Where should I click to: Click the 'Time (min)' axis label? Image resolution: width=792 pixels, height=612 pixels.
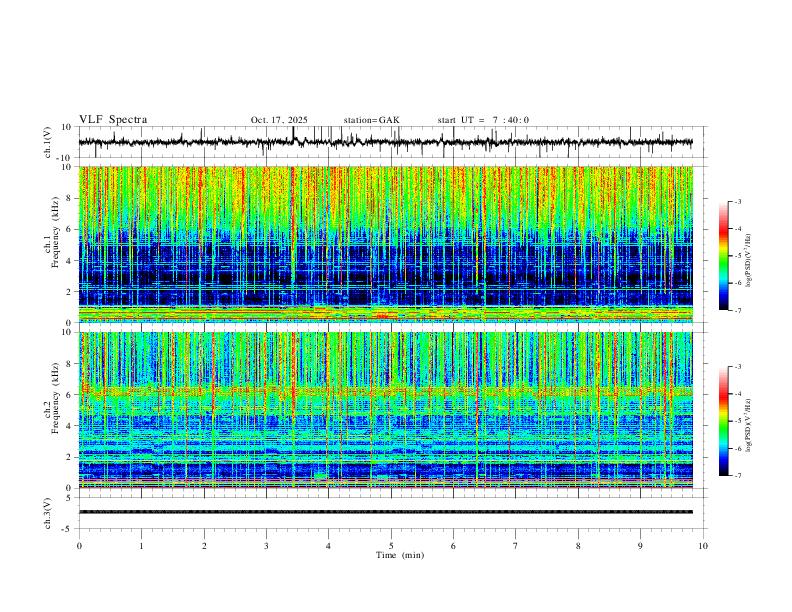click(x=400, y=555)
